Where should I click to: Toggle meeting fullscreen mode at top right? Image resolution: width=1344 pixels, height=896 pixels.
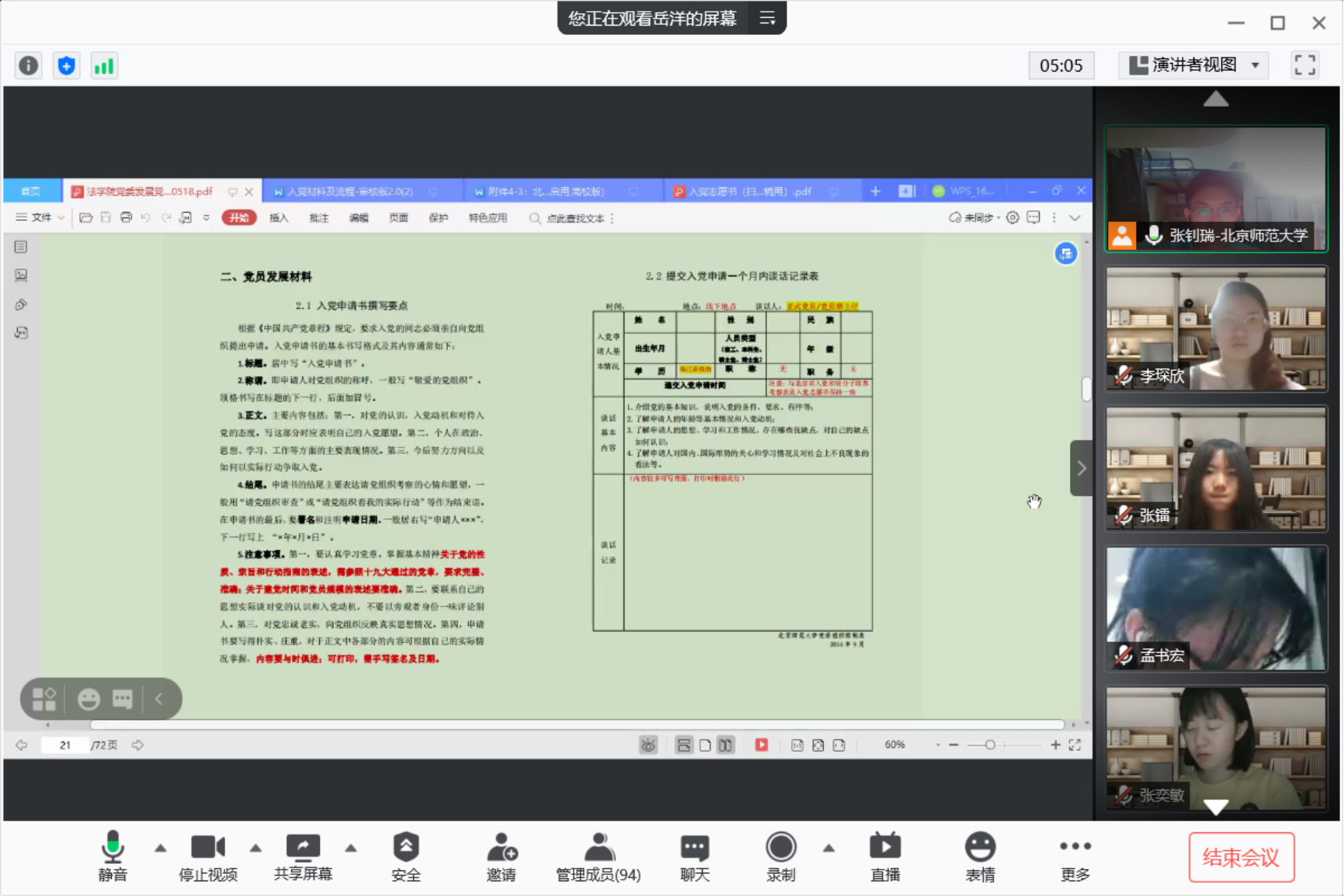(1304, 65)
